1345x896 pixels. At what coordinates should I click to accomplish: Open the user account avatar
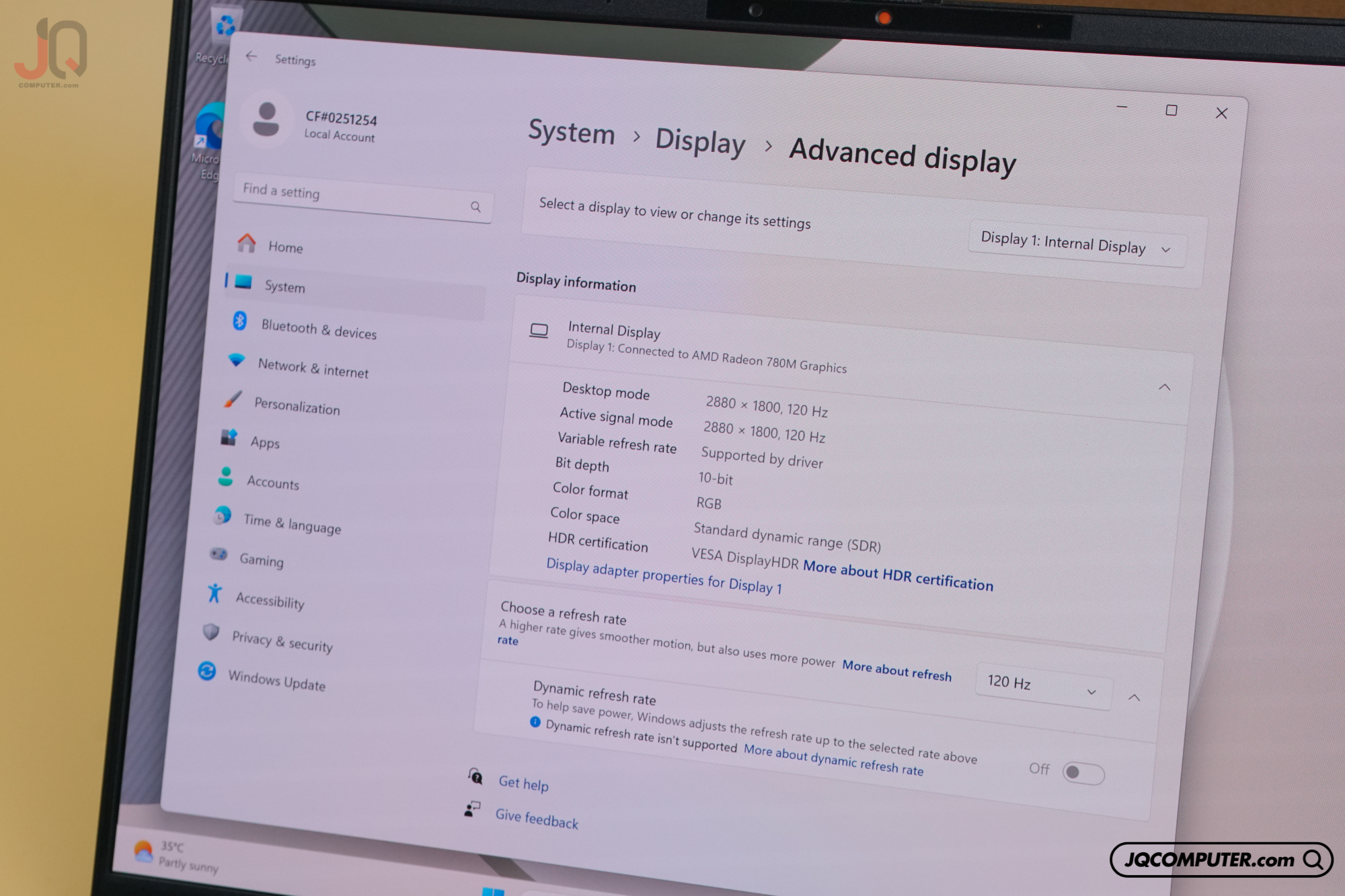tap(266, 120)
